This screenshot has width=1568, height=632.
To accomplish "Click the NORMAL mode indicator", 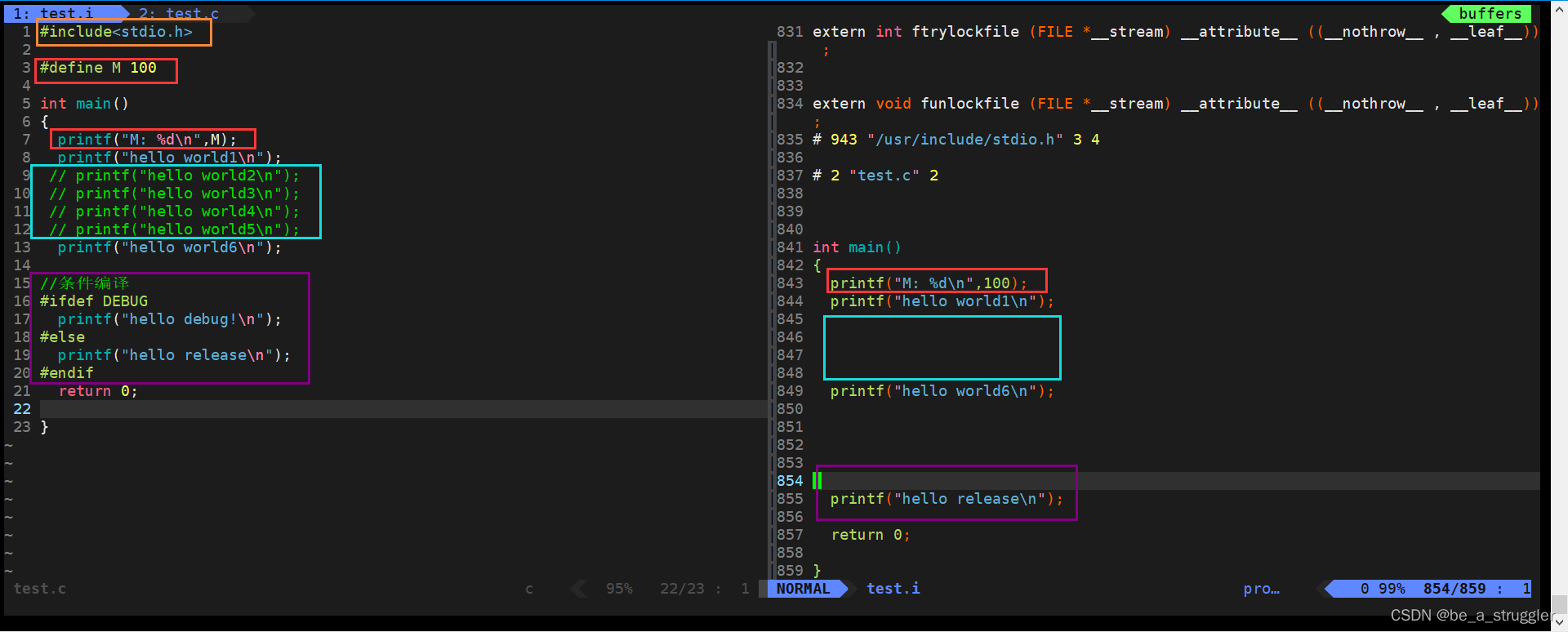I will 803,589.
